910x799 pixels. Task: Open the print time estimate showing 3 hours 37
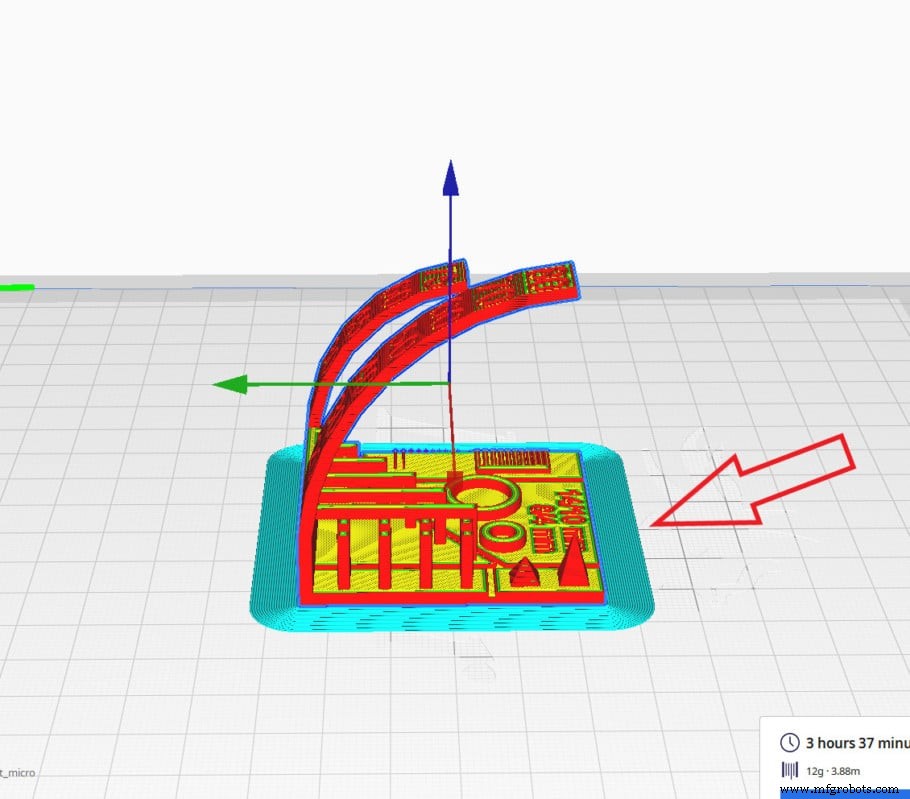[x=853, y=742]
